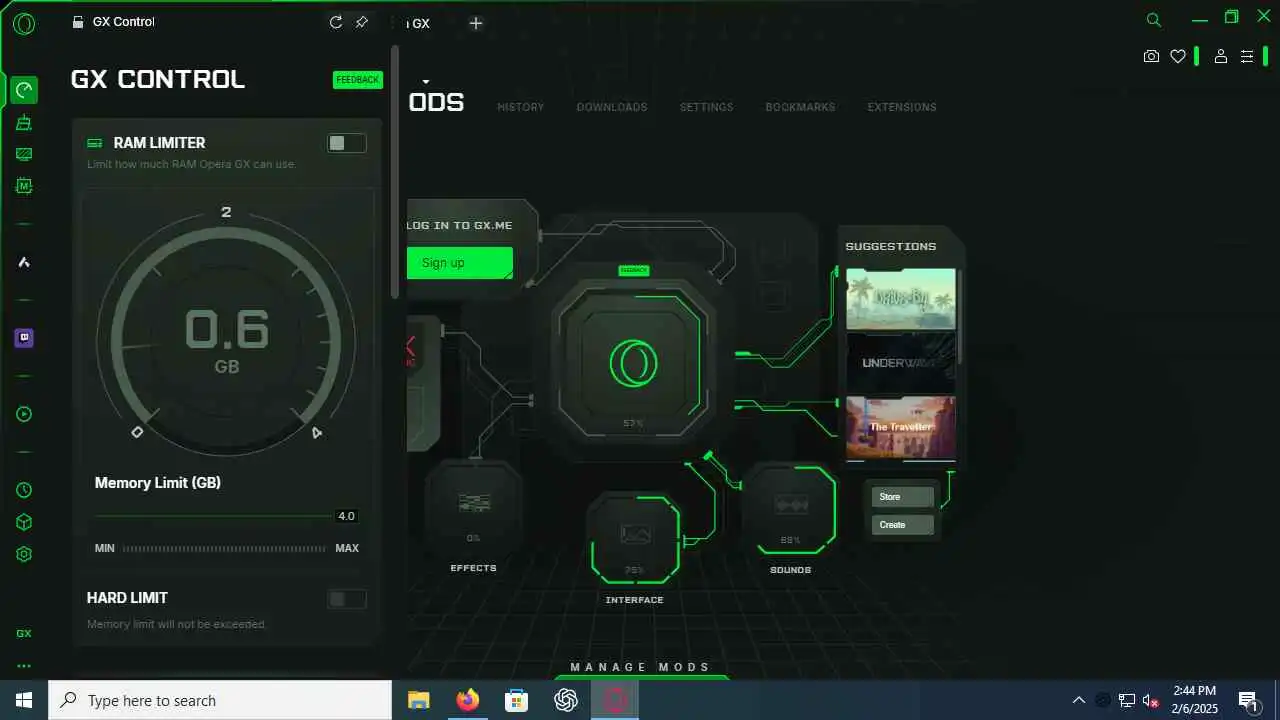The image size is (1280, 720).
Task: Open the Easy Setup sliders icon
Action: [x=1247, y=57]
